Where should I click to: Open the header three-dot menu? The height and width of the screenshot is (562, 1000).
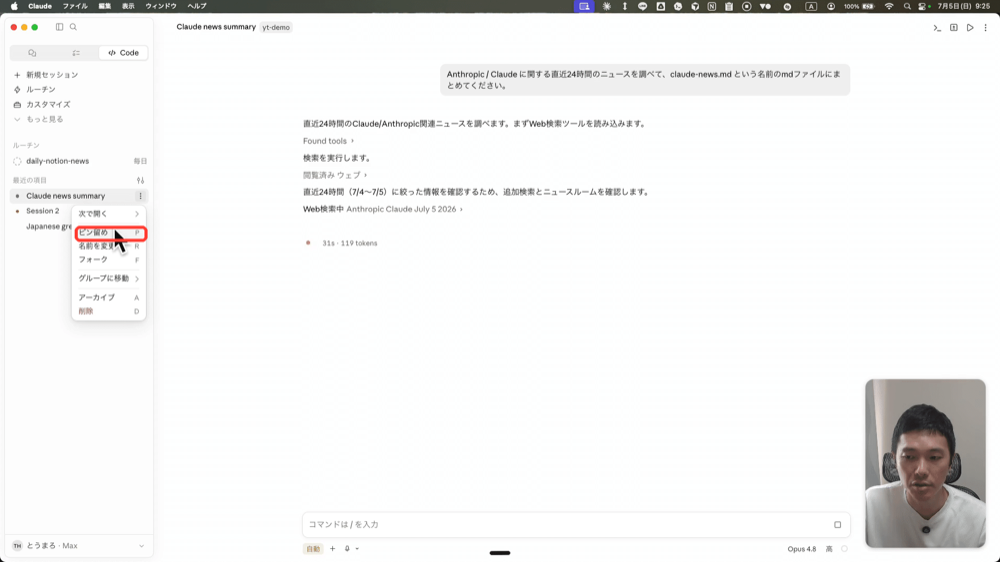click(x=985, y=27)
